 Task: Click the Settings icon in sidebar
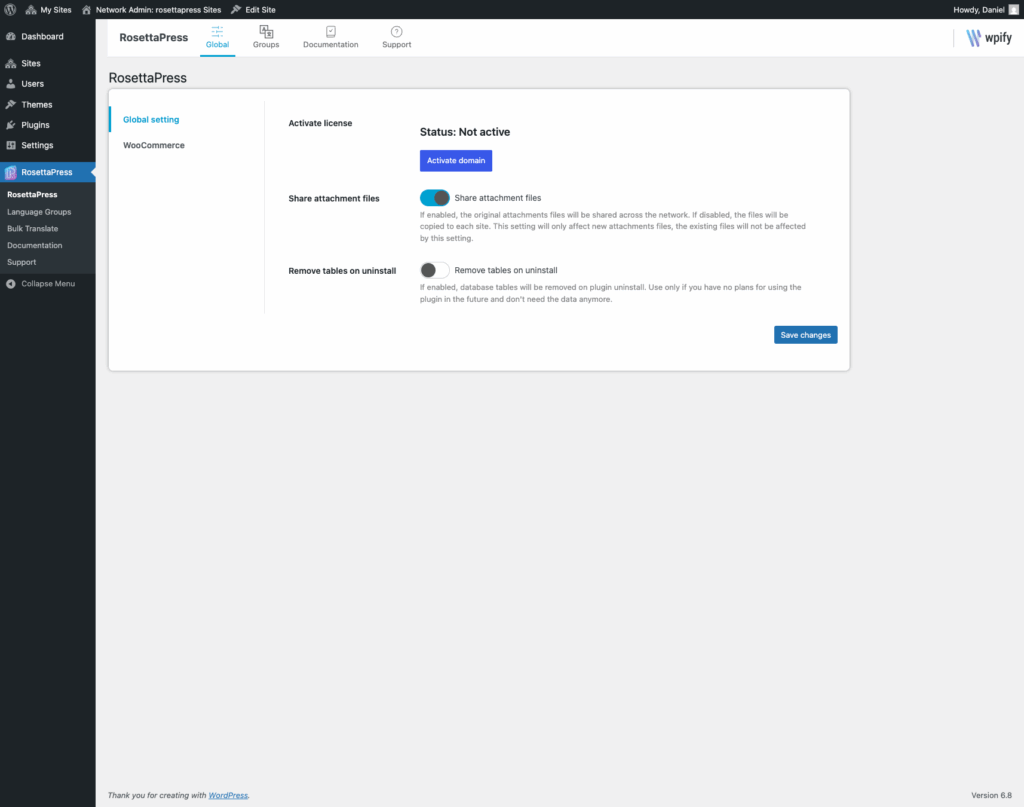(x=11, y=145)
